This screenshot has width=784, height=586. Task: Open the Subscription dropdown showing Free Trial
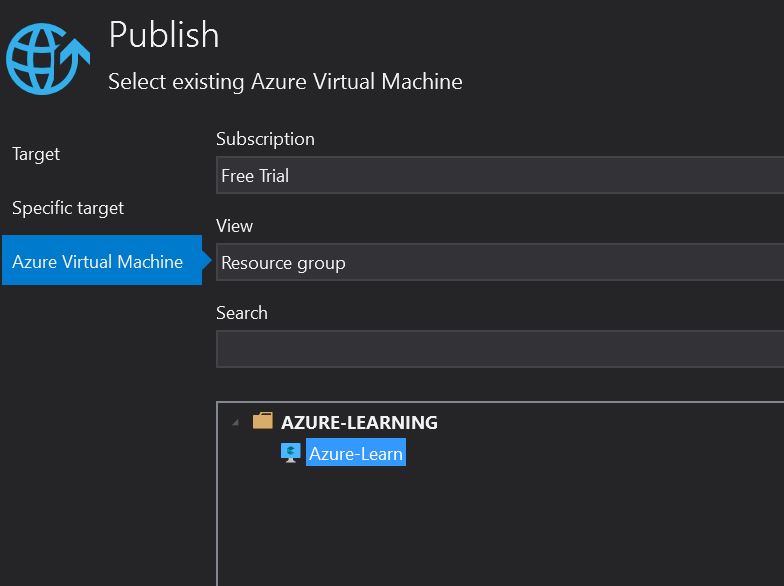500,176
